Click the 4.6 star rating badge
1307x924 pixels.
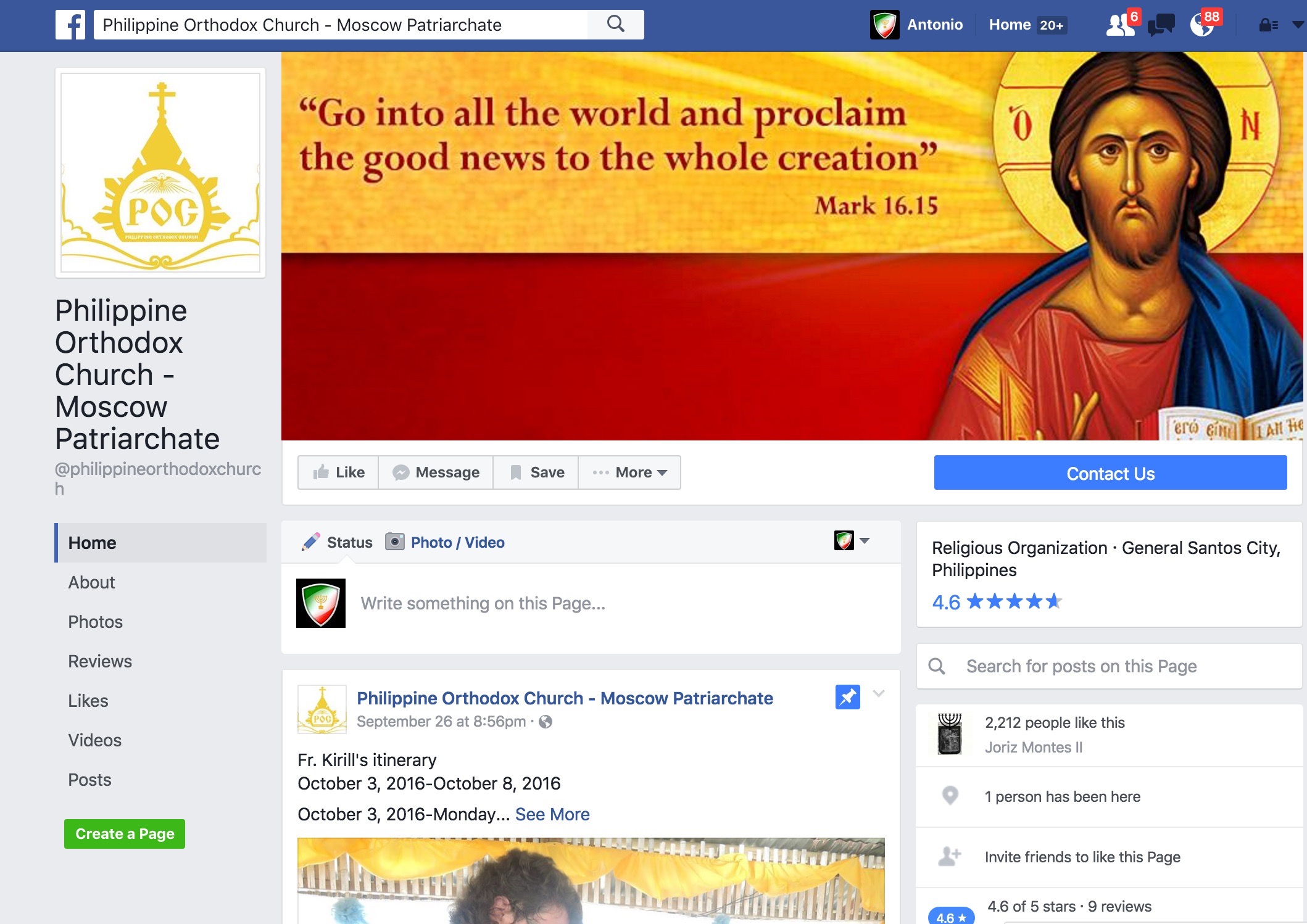[951, 917]
